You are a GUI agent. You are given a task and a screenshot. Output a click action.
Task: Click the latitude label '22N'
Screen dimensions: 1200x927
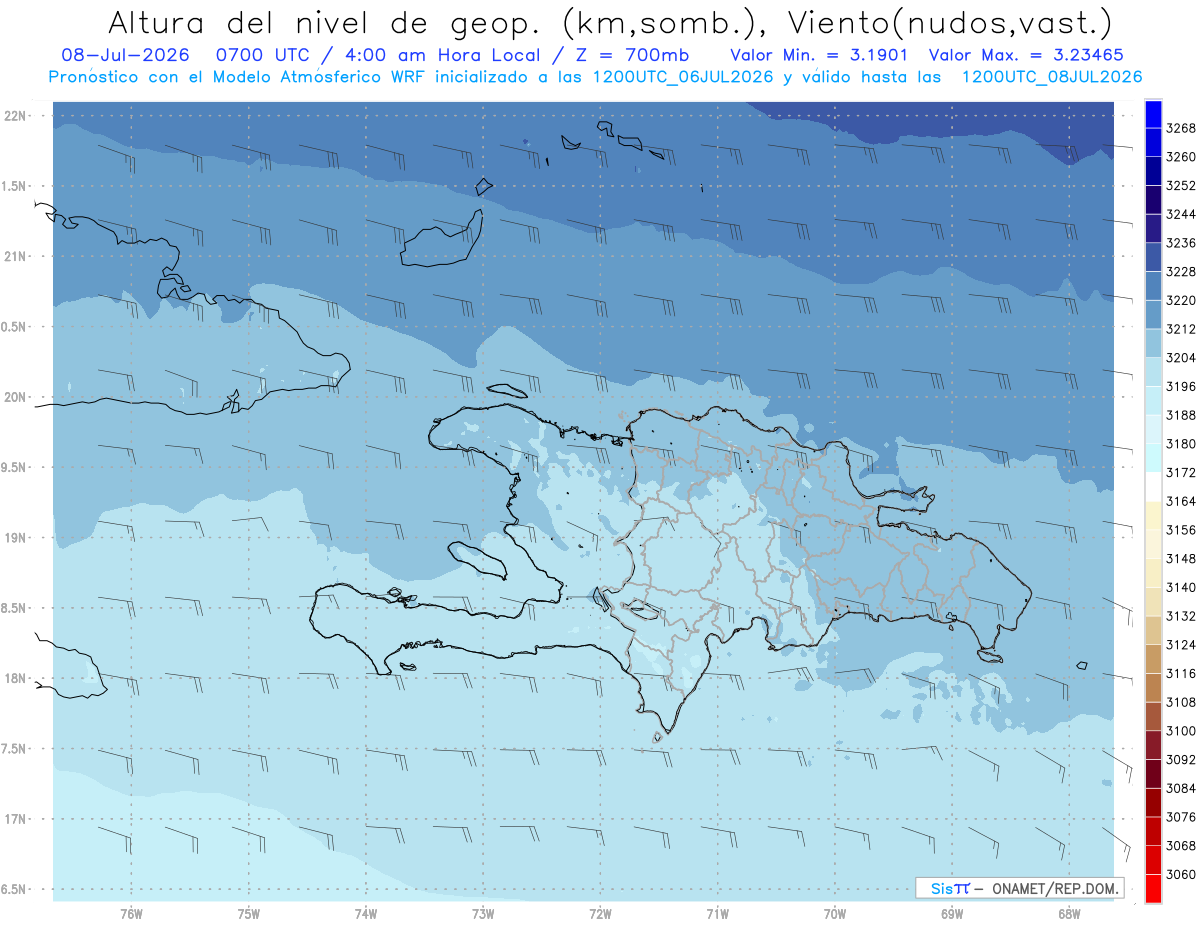[14, 116]
